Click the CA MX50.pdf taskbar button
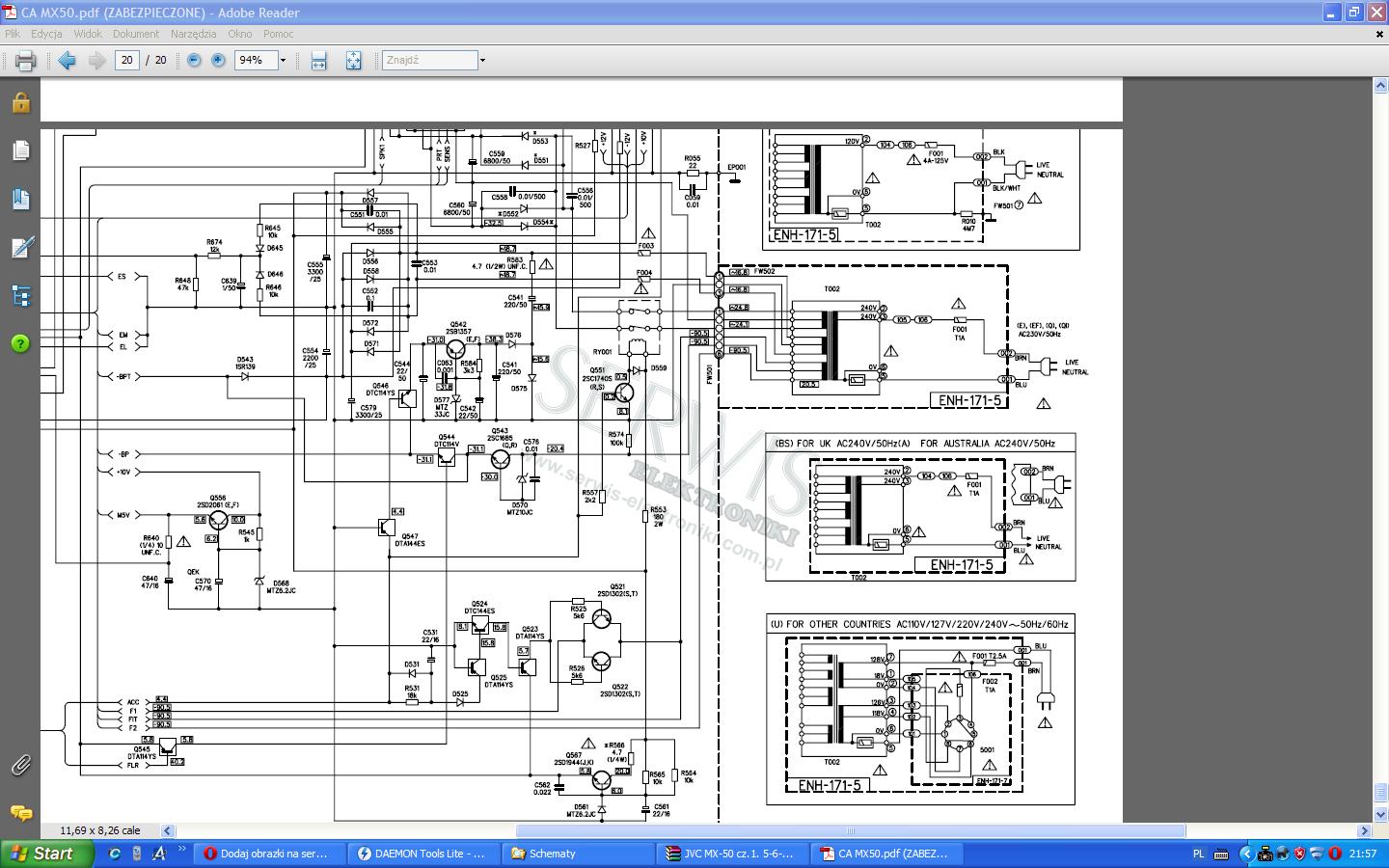The width and height of the screenshot is (1389, 868). click(885, 854)
